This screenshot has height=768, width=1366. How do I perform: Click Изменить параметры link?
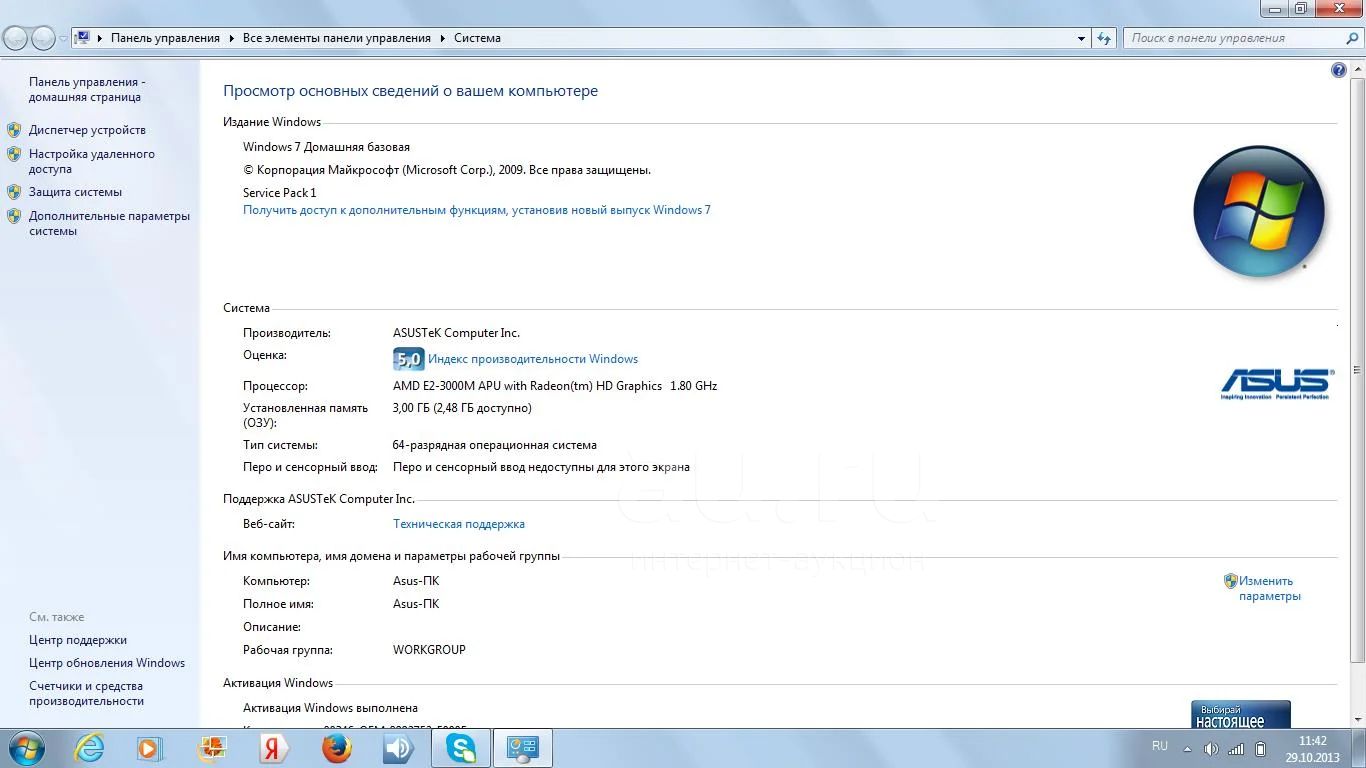coord(1270,588)
